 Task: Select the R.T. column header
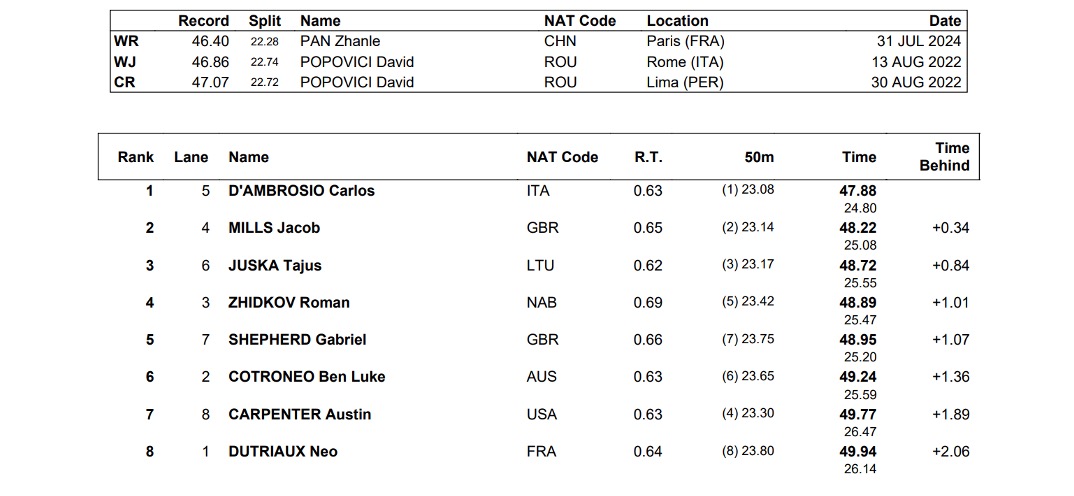point(648,157)
